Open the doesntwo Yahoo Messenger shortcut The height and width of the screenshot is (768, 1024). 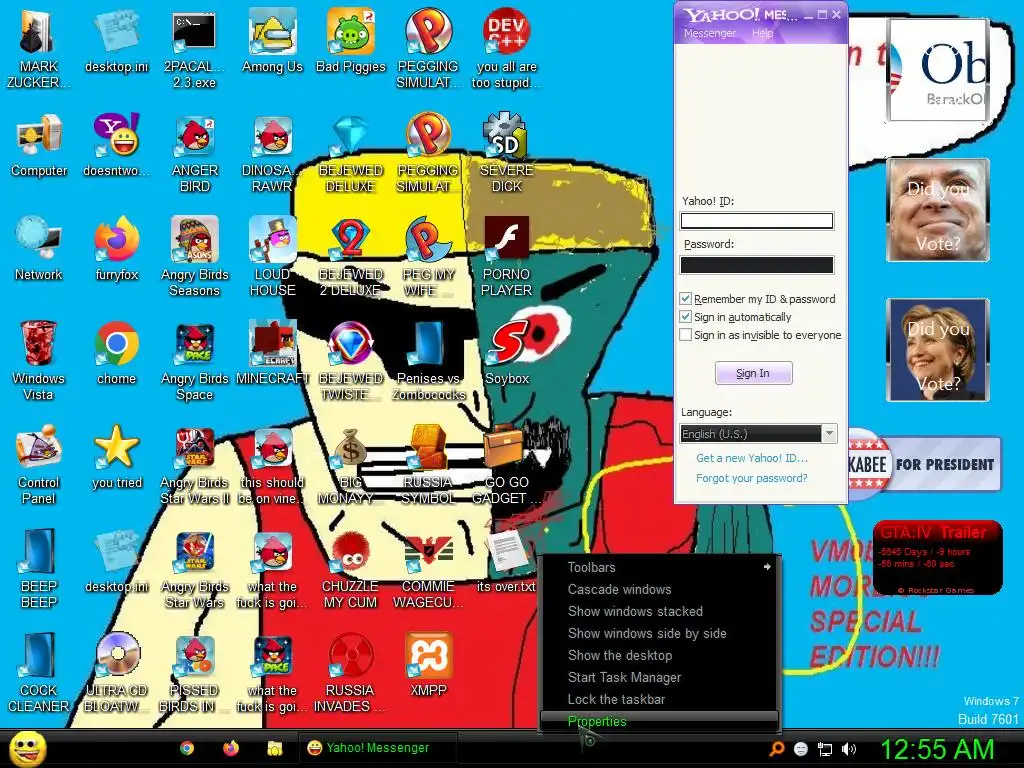click(117, 145)
